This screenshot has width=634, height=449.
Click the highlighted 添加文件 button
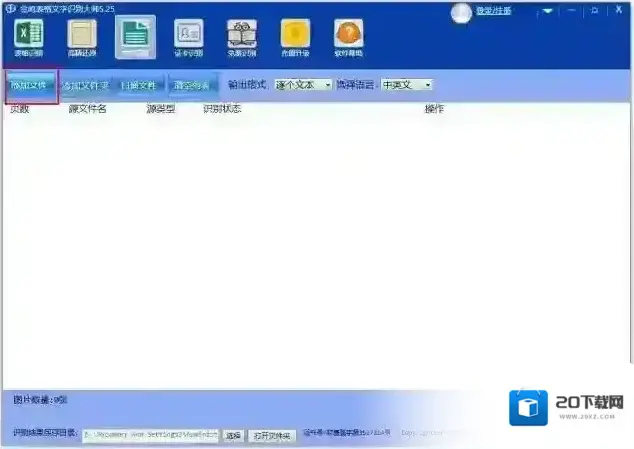tap(32, 86)
